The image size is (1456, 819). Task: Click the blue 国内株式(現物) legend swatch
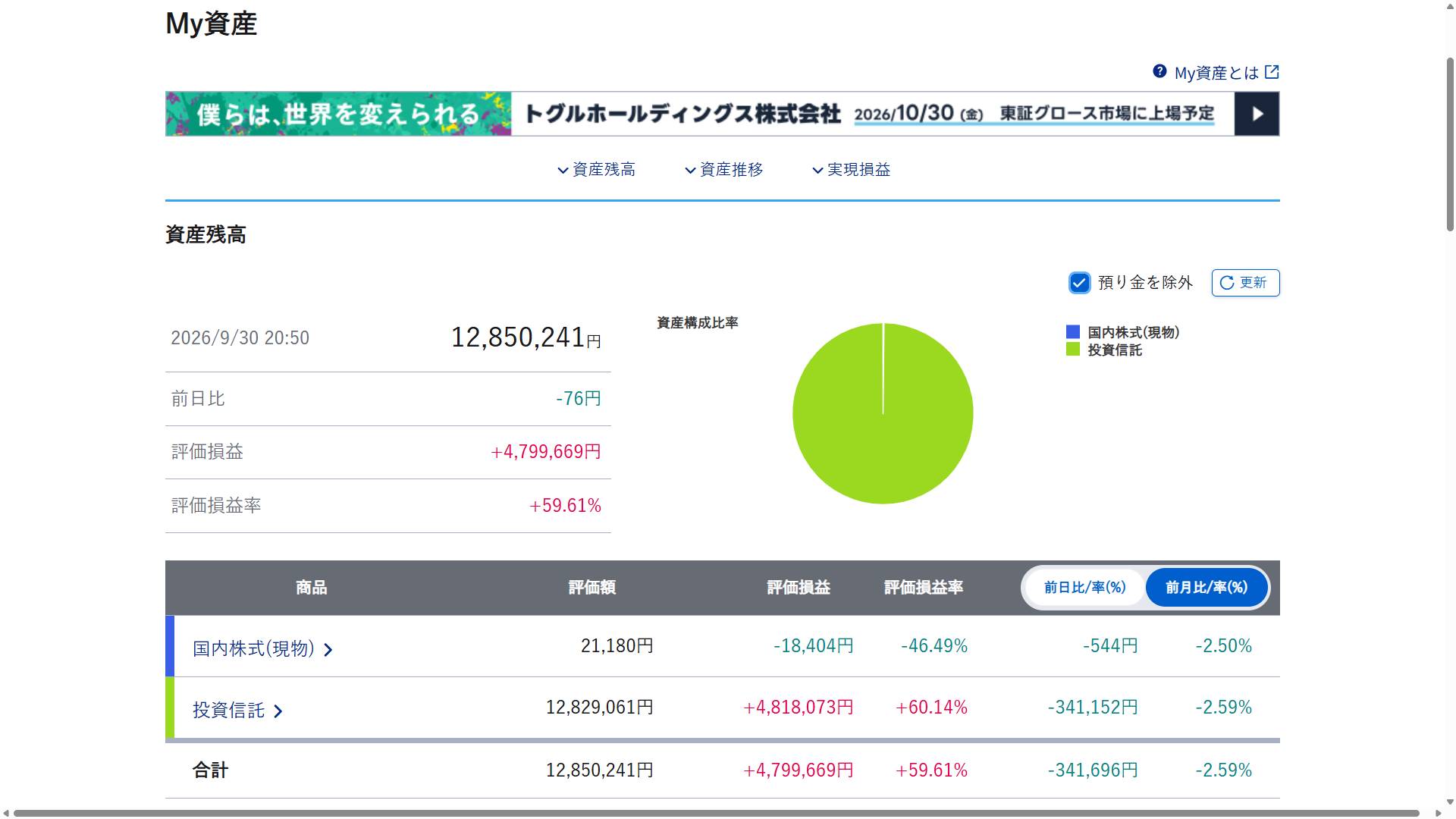pyautogui.click(x=1073, y=332)
